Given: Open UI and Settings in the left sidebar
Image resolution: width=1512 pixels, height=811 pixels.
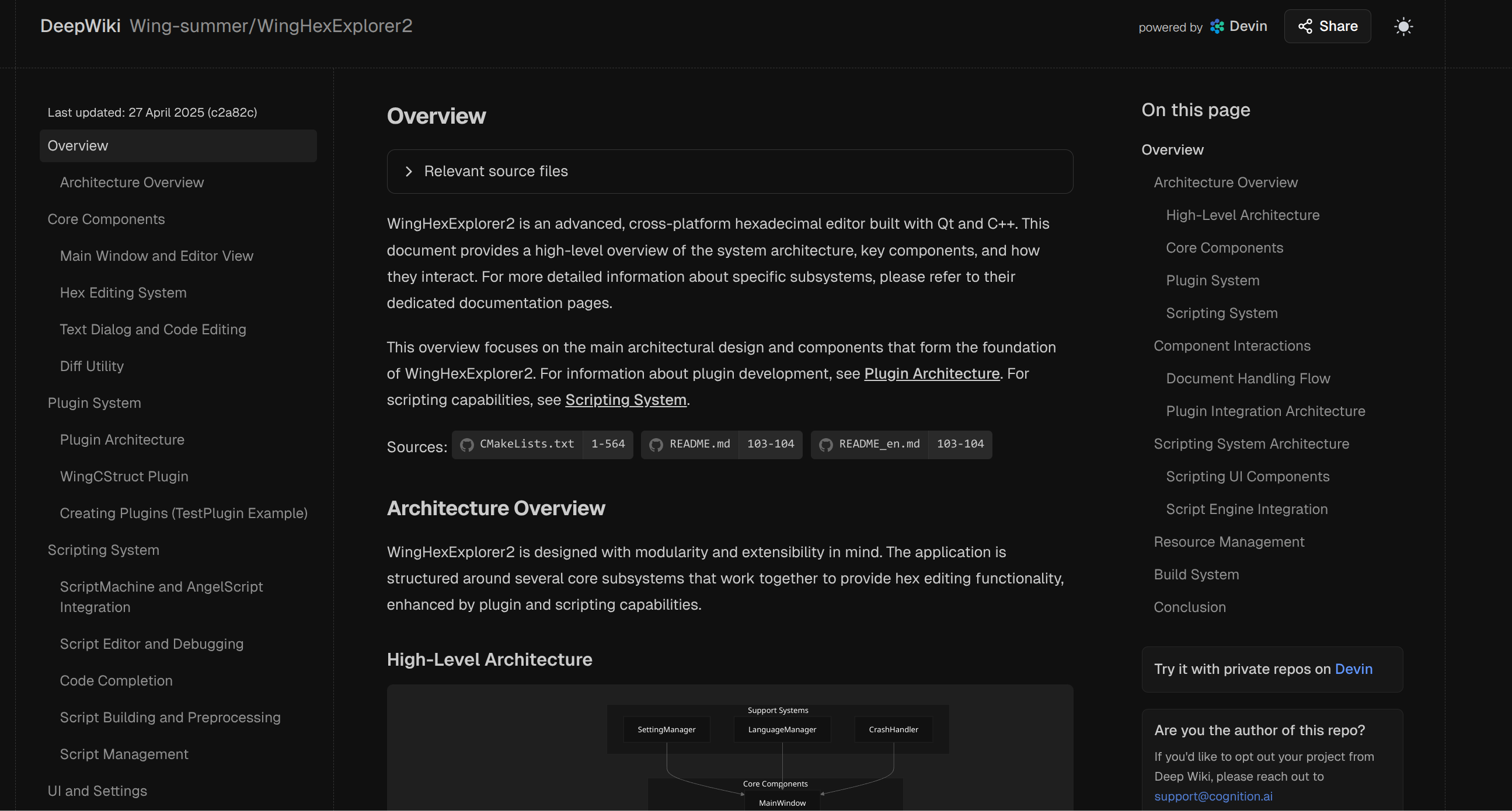Looking at the screenshot, I should 97,791.
